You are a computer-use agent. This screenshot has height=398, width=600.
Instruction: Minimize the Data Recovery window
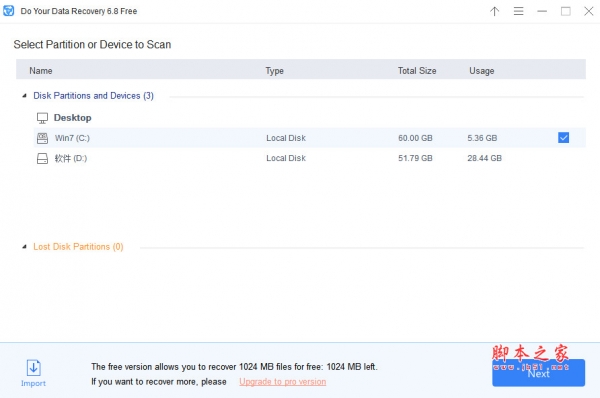pos(542,11)
